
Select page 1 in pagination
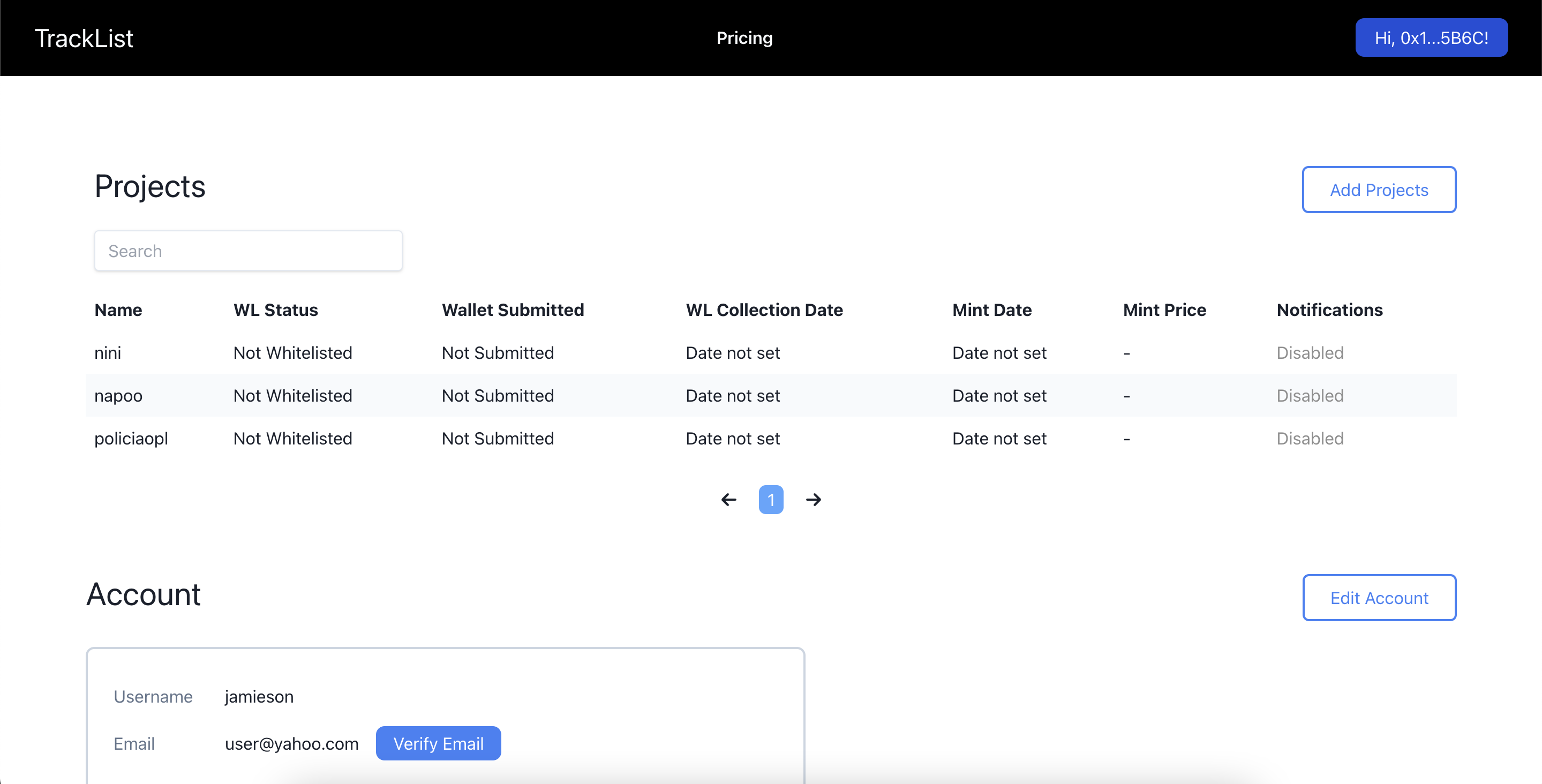point(770,499)
